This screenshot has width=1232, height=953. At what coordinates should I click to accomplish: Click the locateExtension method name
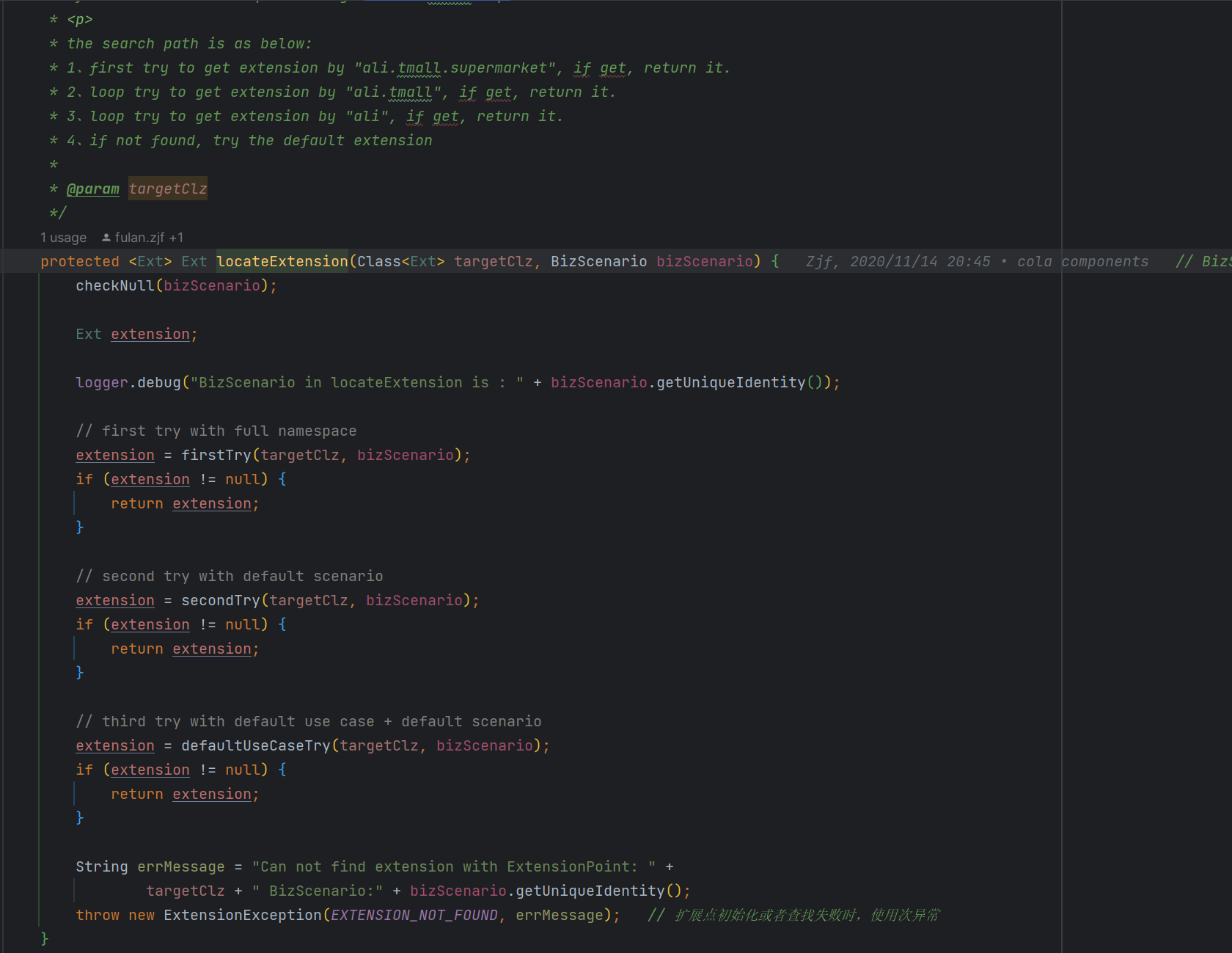click(282, 262)
